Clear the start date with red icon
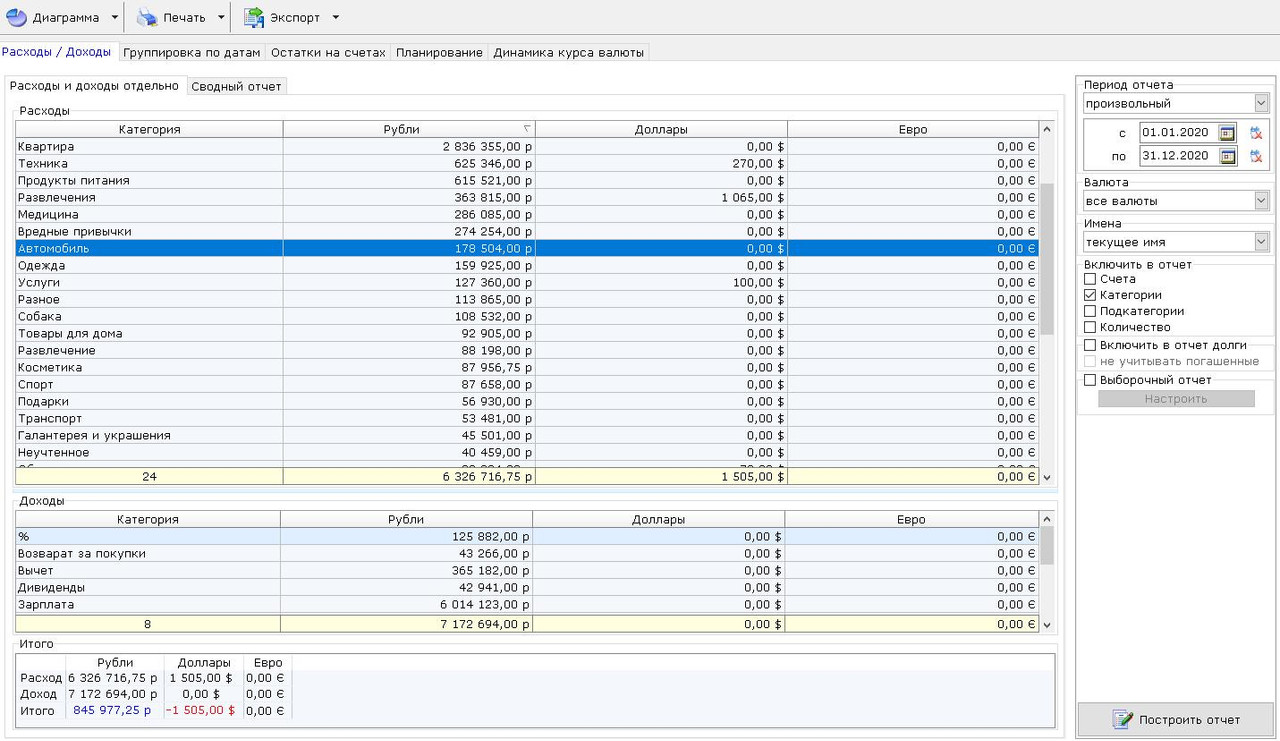The image size is (1280, 741). pos(1256,133)
